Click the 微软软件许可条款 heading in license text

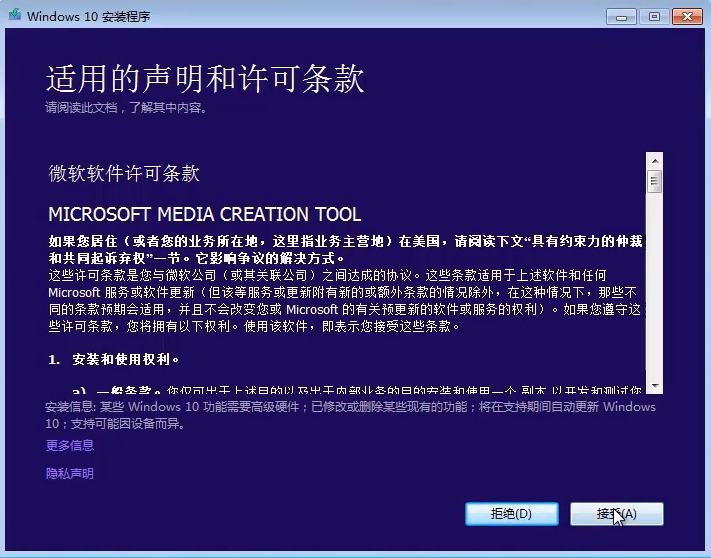pos(124,173)
